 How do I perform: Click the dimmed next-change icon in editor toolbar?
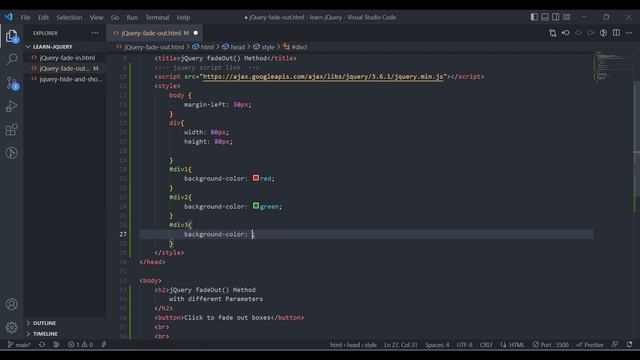click(591, 33)
